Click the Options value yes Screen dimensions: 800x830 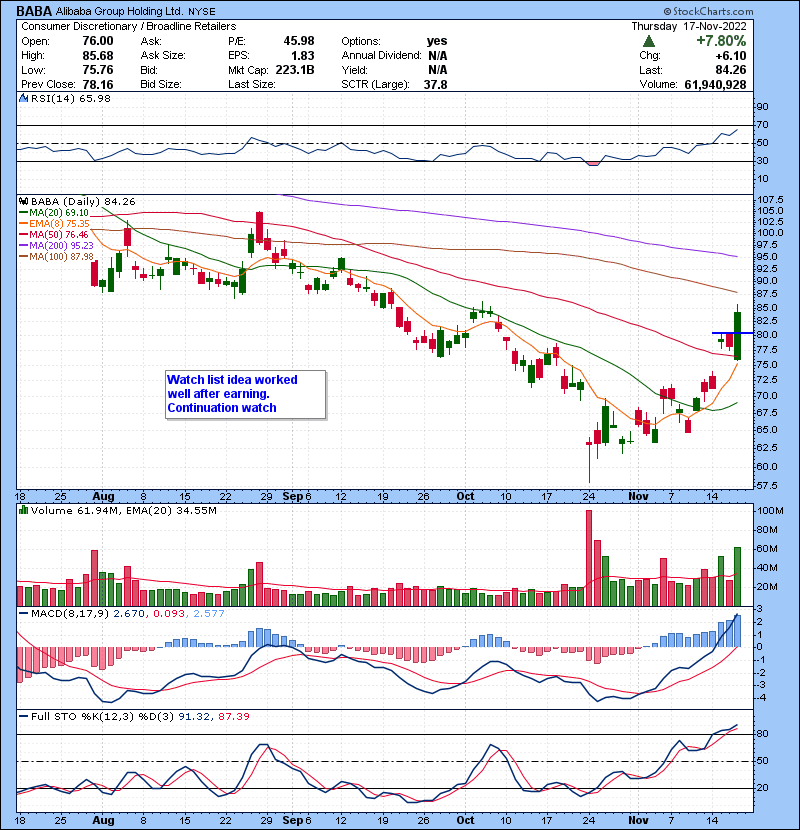[x=437, y=41]
